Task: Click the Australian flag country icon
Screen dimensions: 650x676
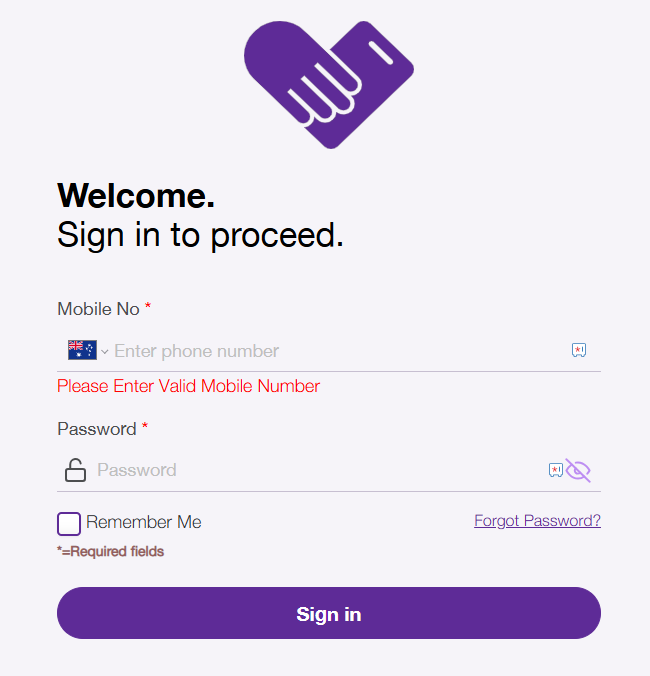Action: coord(82,350)
